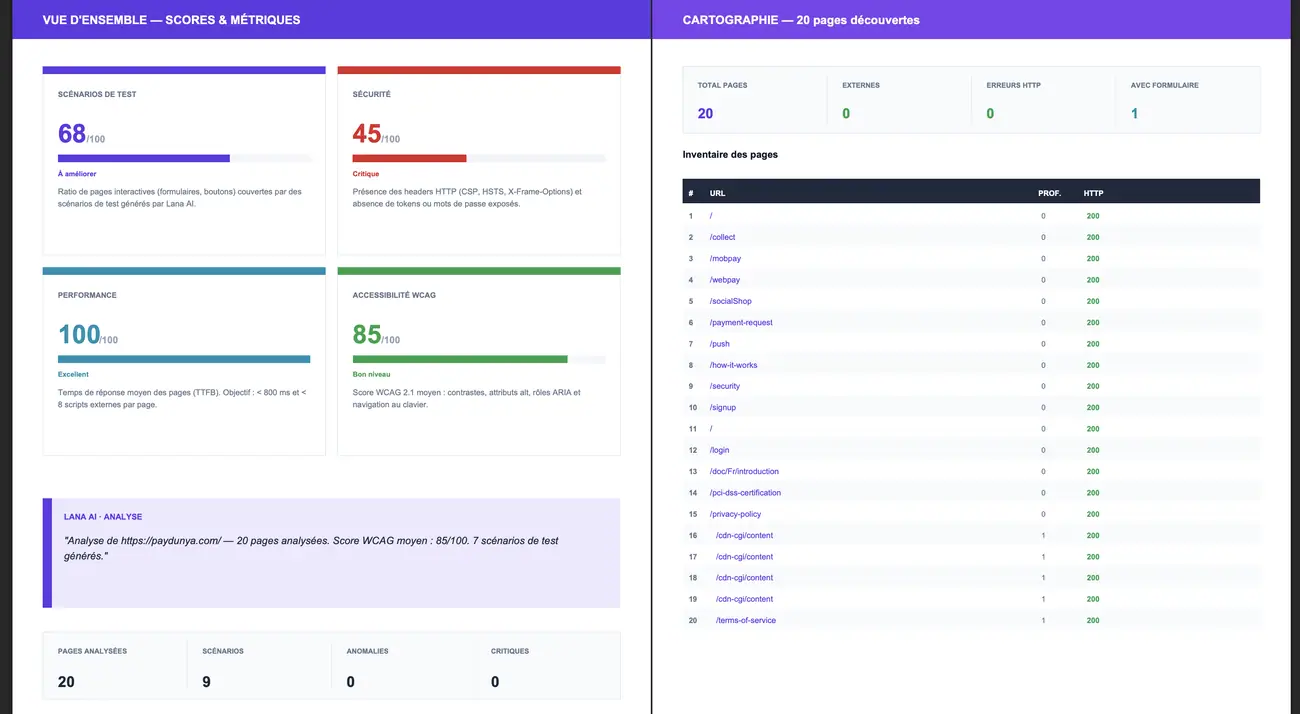1300x714 pixels.
Task: Click the Scénarios count 9
Action: click(x=206, y=682)
